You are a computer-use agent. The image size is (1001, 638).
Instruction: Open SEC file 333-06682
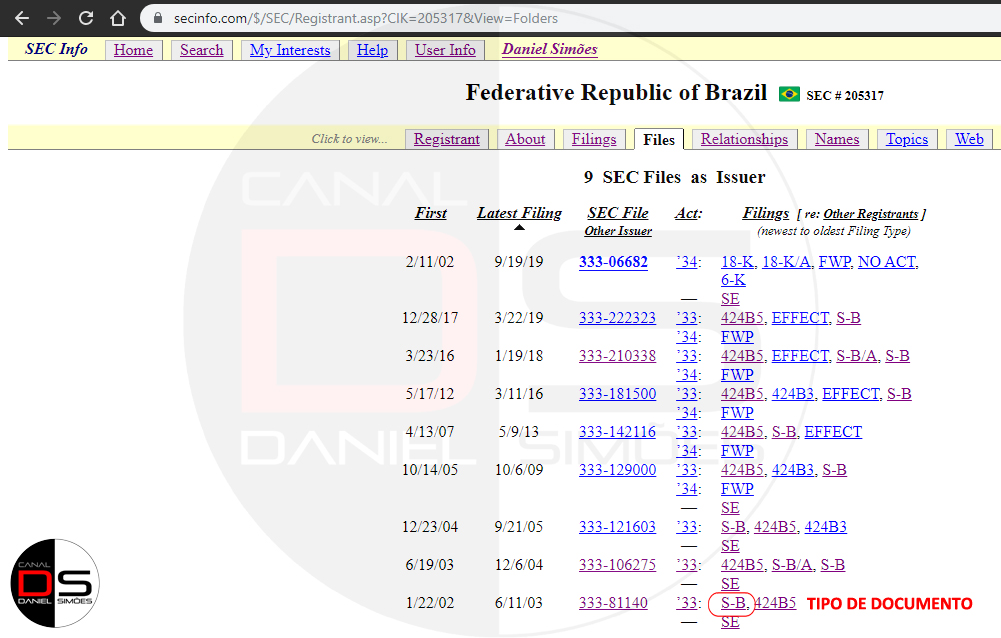(x=613, y=262)
